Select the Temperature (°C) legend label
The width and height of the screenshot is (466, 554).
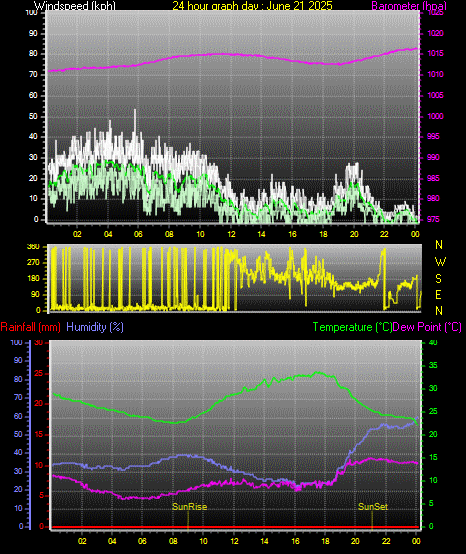click(352, 327)
